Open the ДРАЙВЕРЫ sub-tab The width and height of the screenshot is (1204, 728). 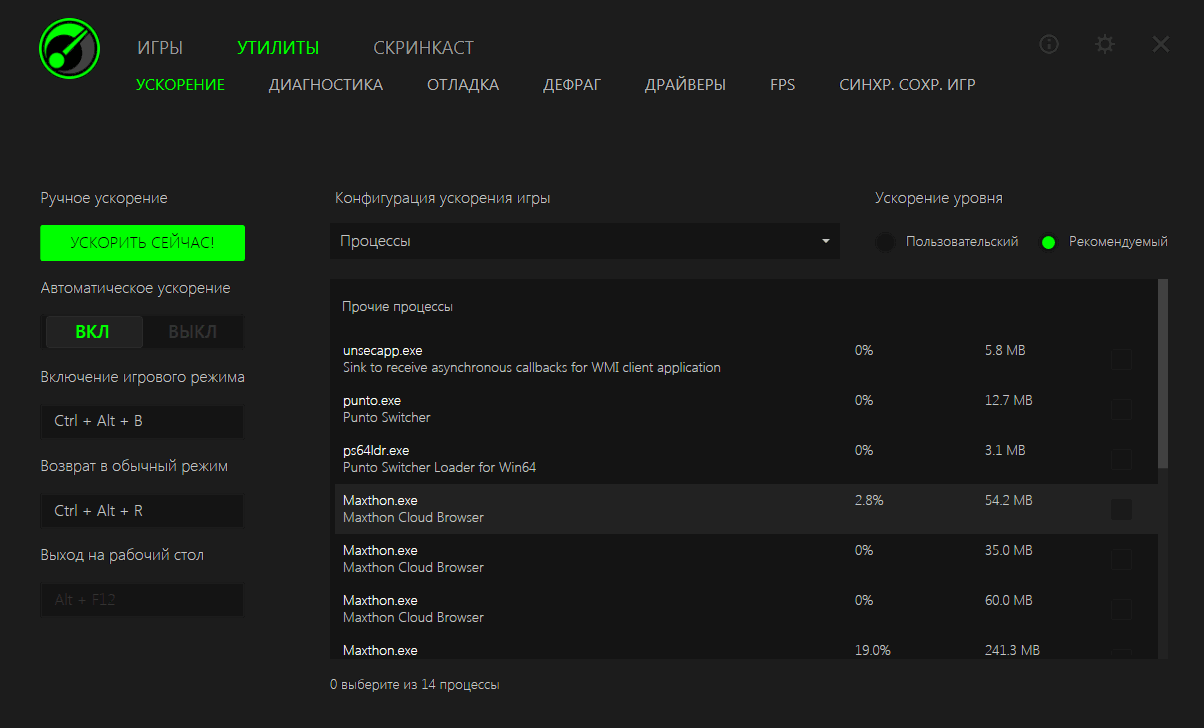686,85
